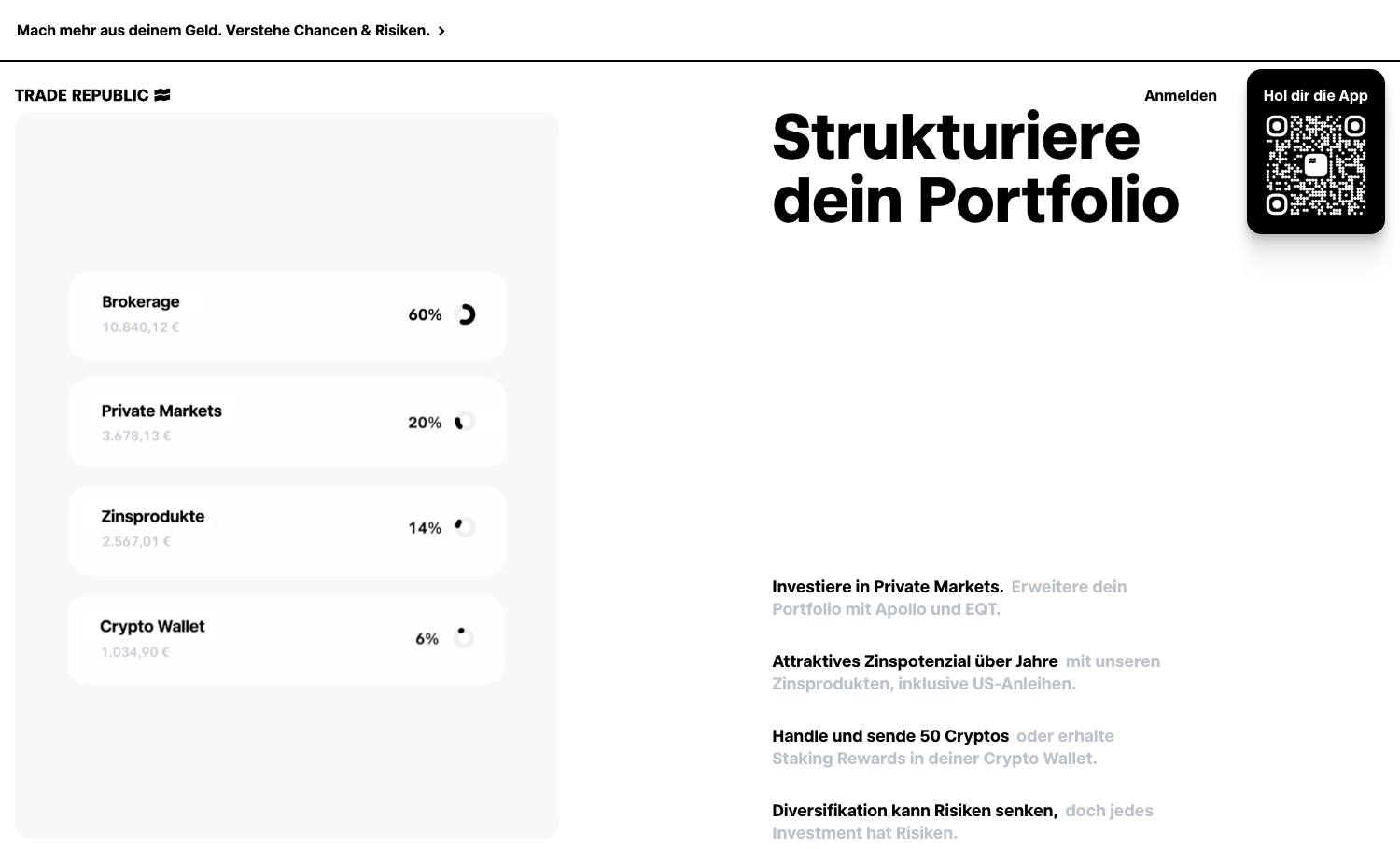Expand the banner chevron after 'Risiken.'
1400x849 pixels.
[441, 31]
